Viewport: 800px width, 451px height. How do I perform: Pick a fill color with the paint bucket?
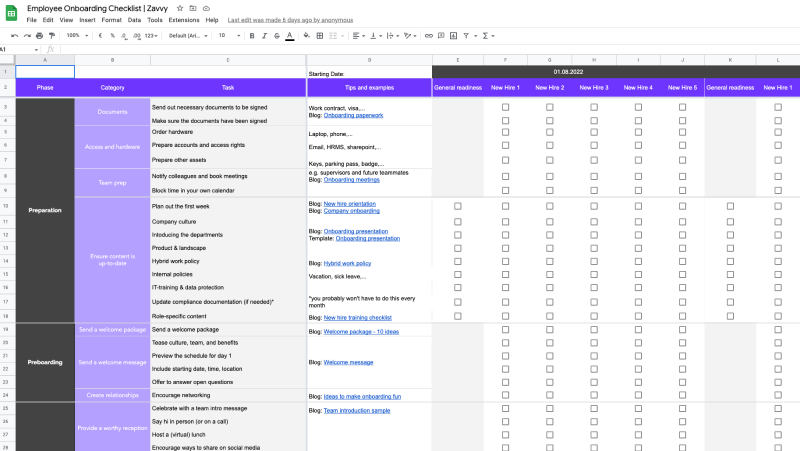(309, 35)
